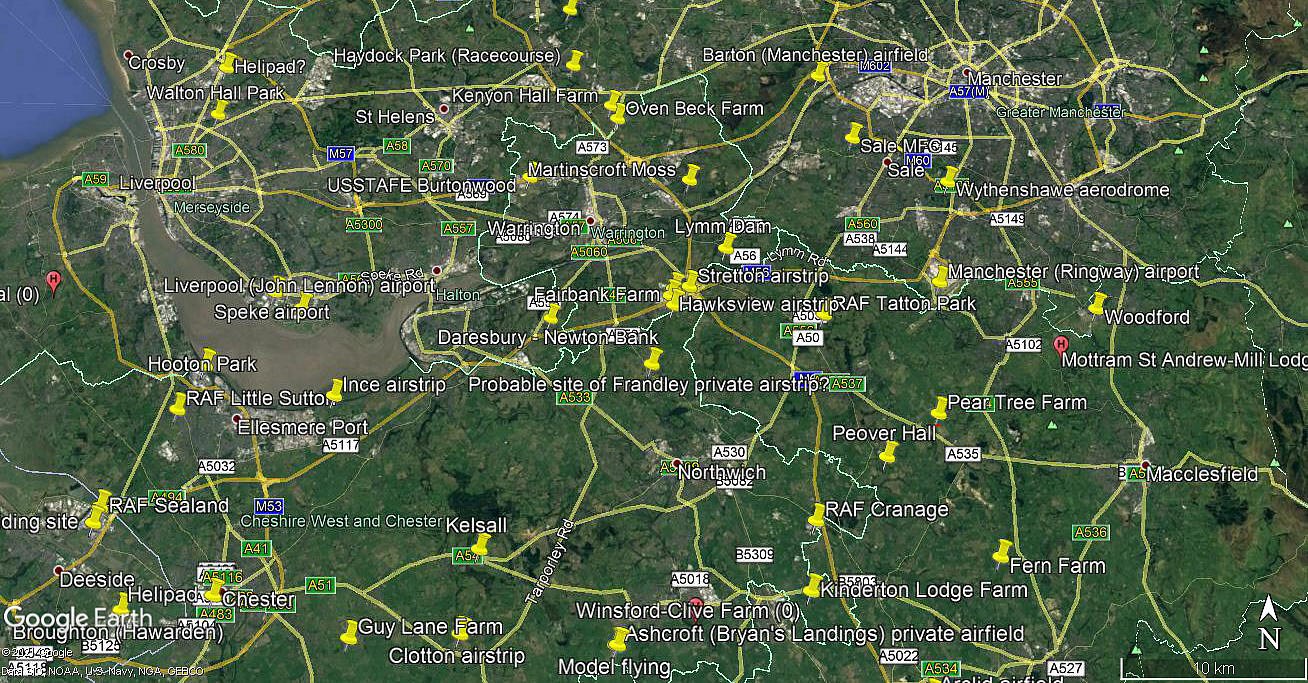The image size is (1308, 683).
Task: Select the Pear Tree Farm pushpin
Action: coord(939,408)
